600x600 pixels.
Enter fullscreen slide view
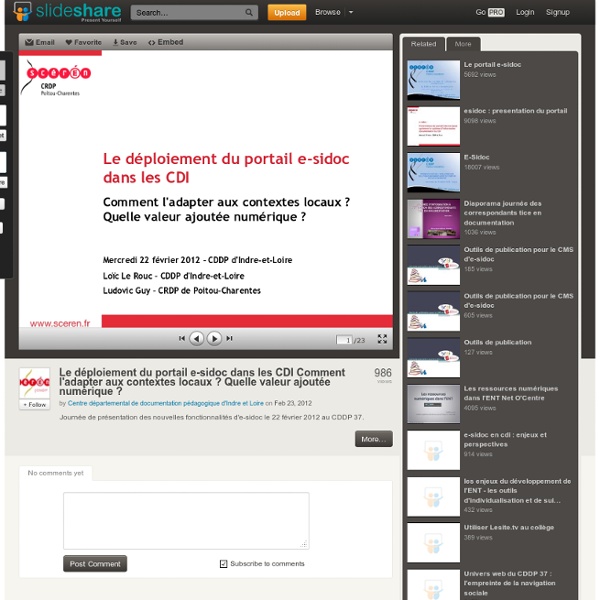pos(382,339)
